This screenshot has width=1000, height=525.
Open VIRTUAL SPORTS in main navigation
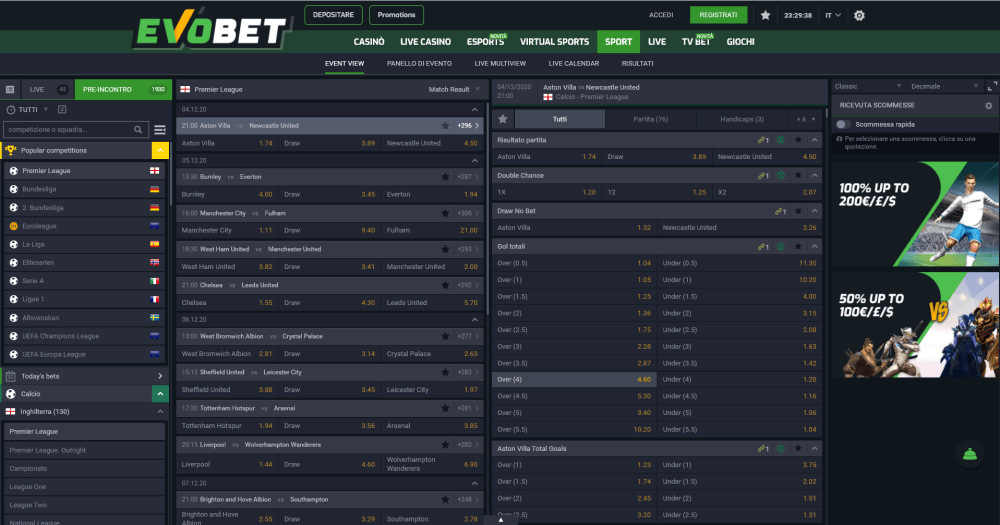coord(554,41)
